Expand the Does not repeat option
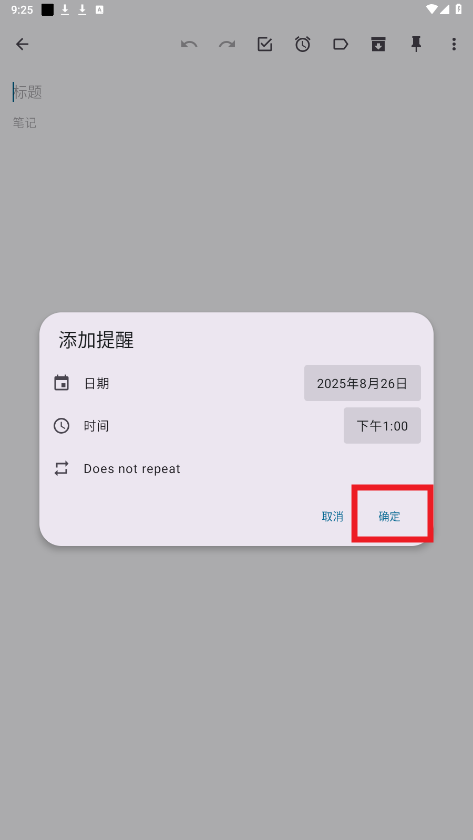The width and height of the screenshot is (473, 840). 132,469
